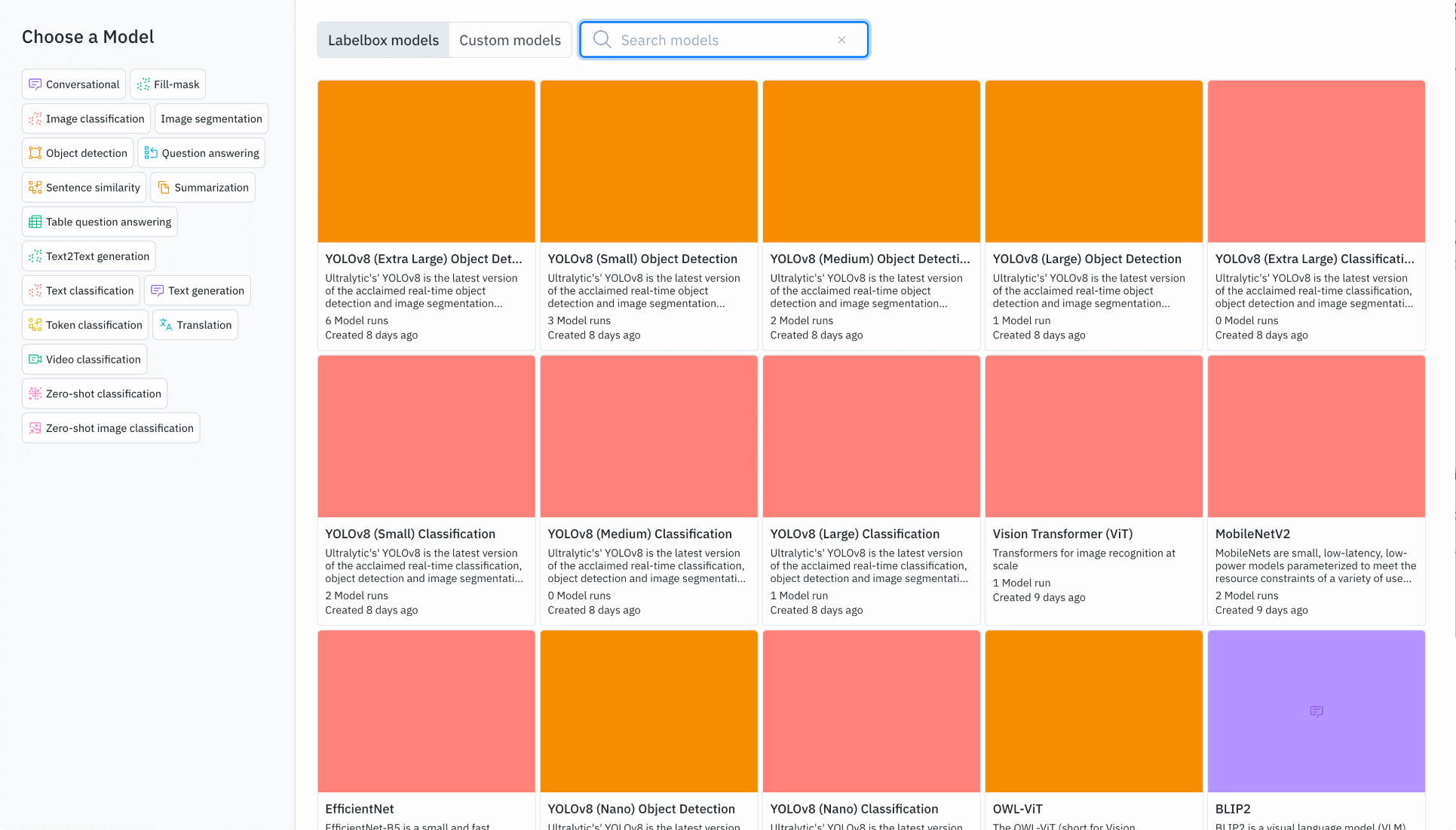Image resolution: width=1456 pixels, height=830 pixels.
Task: Click the Video classification camera icon
Action: point(35,360)
